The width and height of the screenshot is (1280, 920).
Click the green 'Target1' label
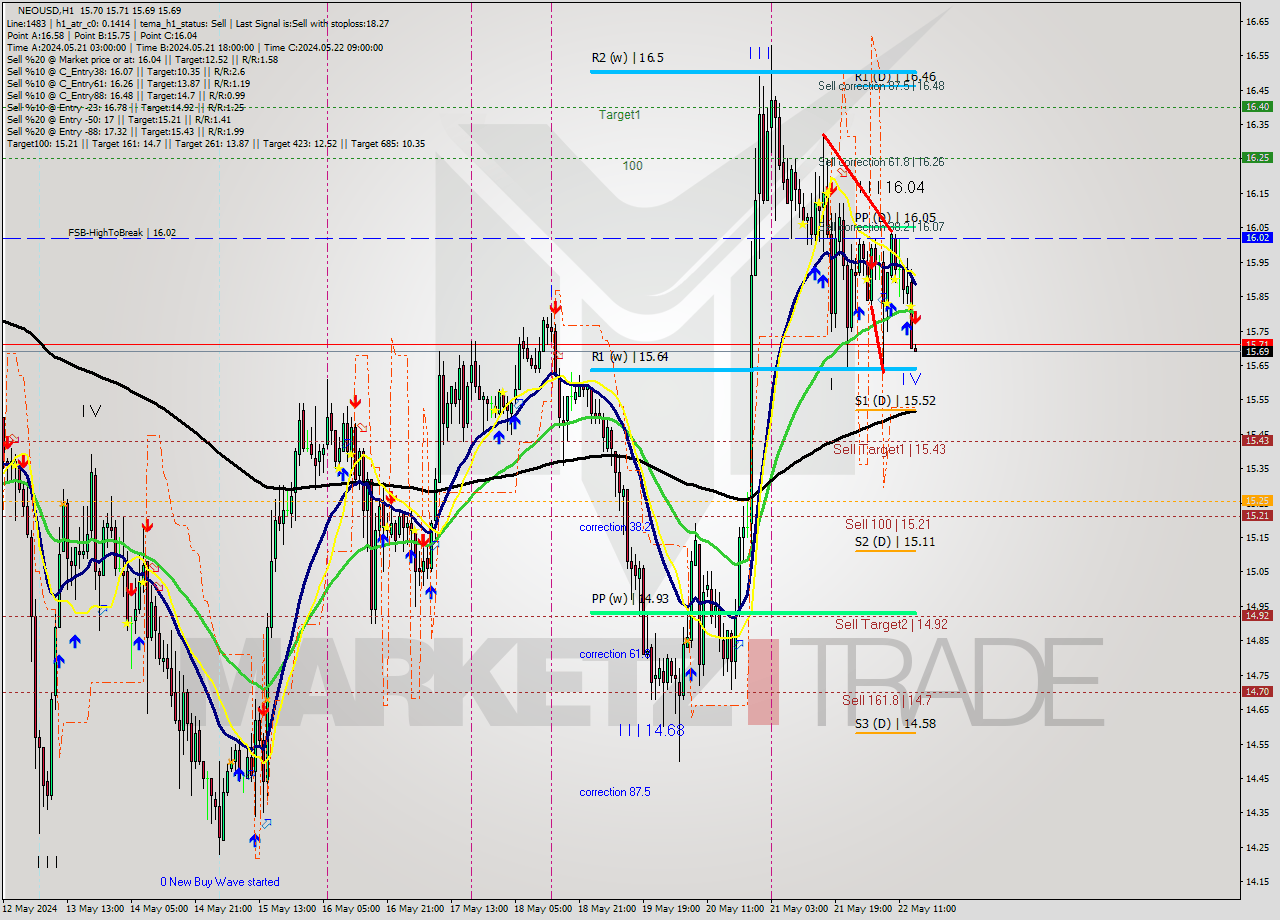pyautogui.click(x=620, y=115)
